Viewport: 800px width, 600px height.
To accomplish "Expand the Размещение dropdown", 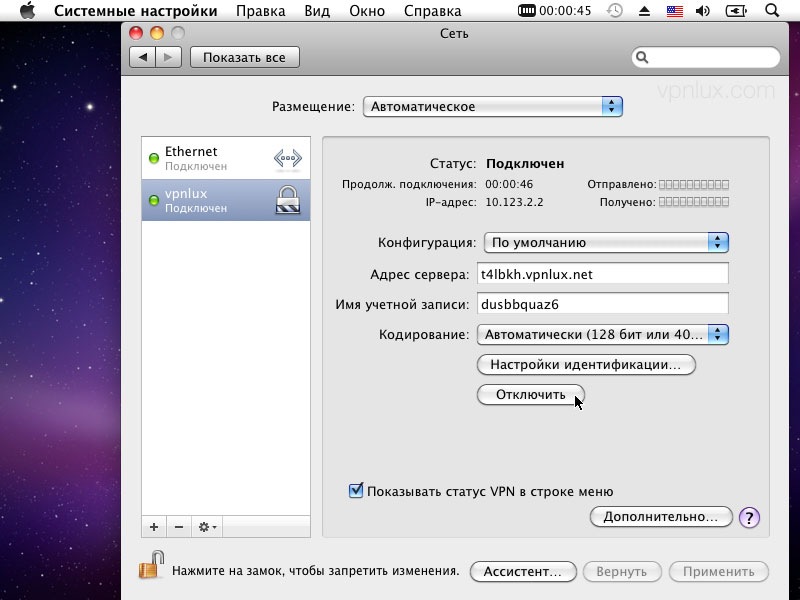I will tap(493, 107).
